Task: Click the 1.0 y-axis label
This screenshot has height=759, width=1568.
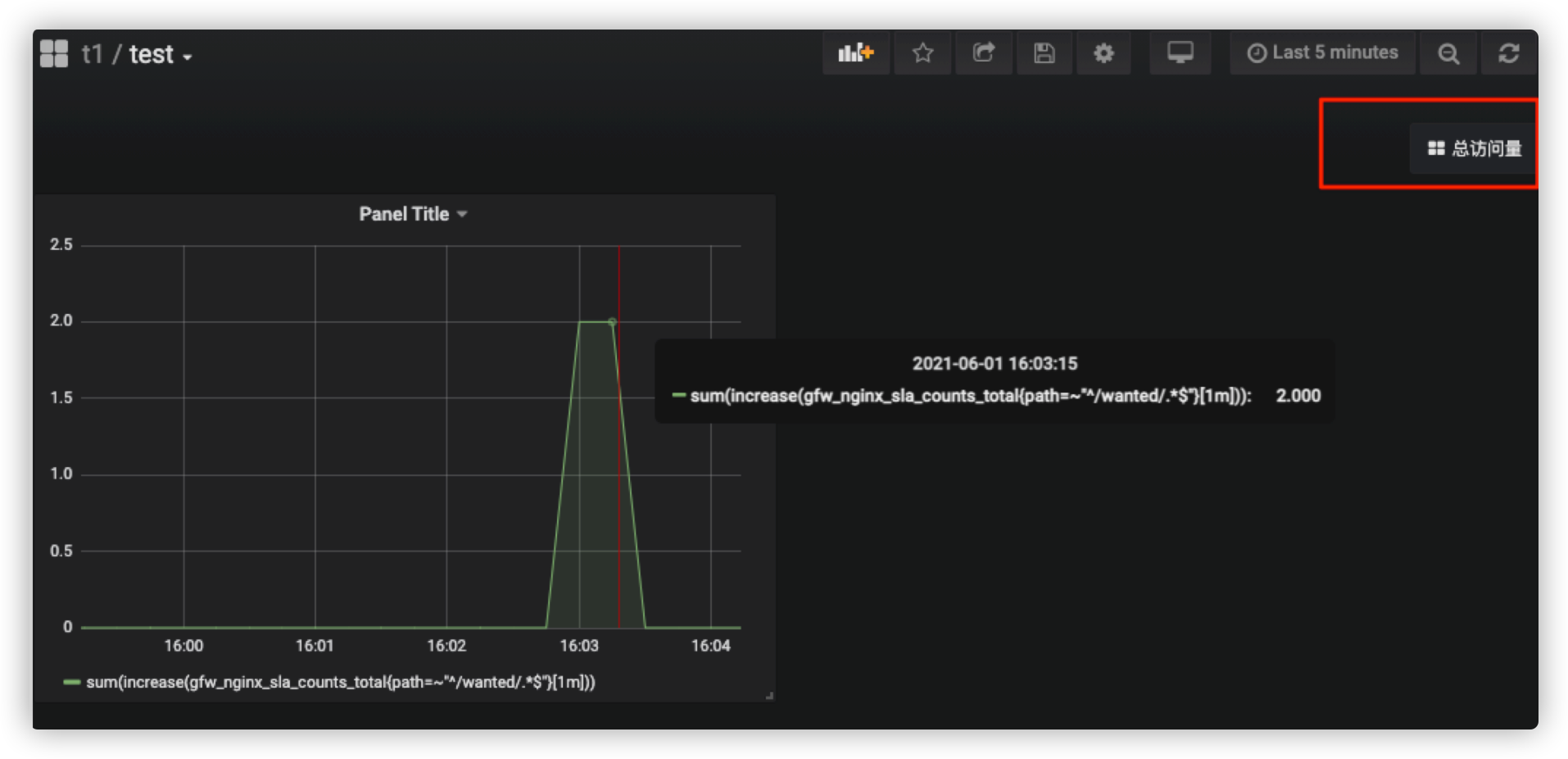Action: (x=61, y=474)
